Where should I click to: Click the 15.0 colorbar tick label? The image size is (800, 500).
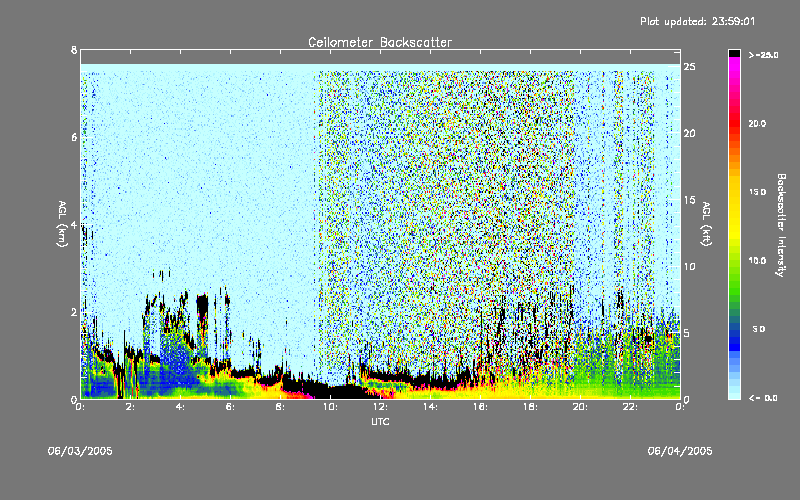tap(757, 192)
